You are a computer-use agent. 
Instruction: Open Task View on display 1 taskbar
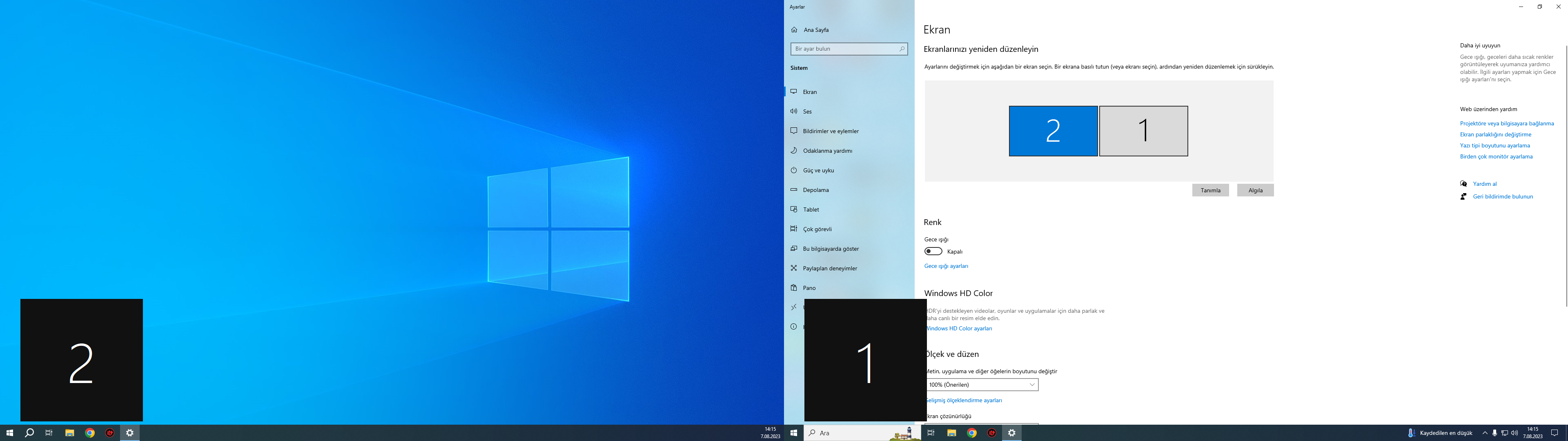[x=931, y=433]
